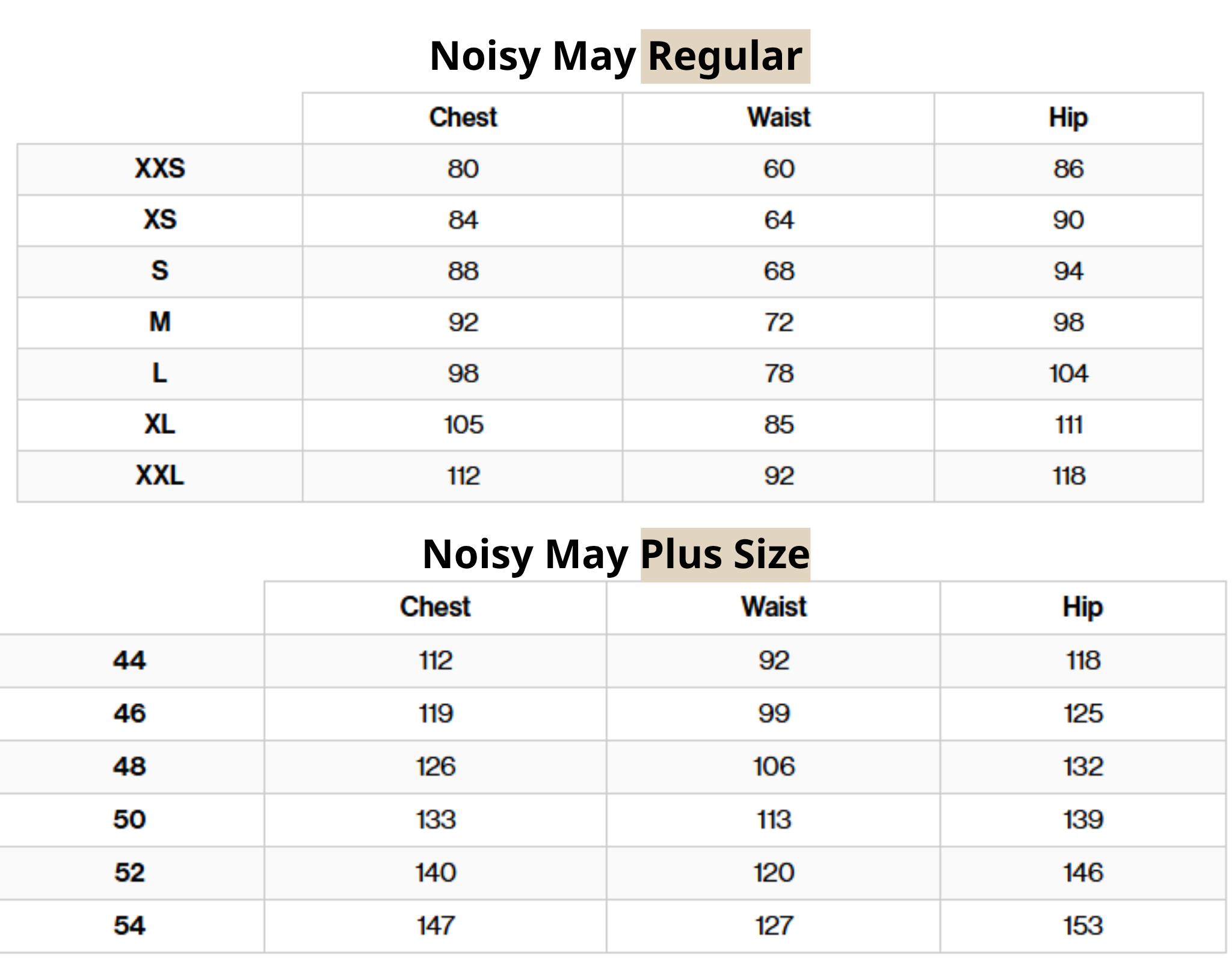1232x969 pixels.
Task: Click the plus size 44 row label
Action: point(129,660)
